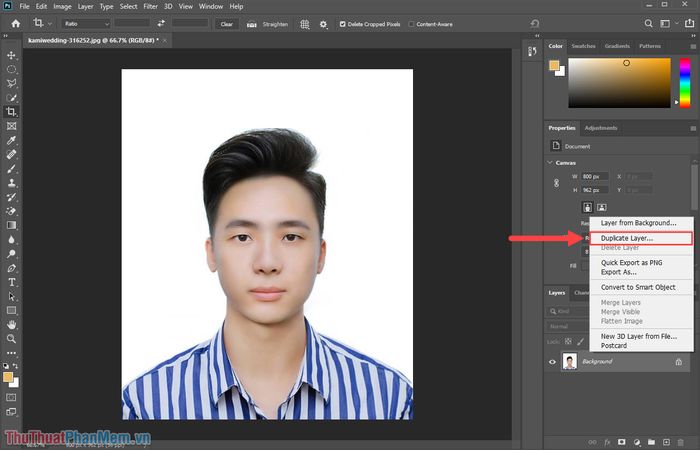The width and height of the screenshot is (700, 450).
Task: Expand the toolbox double-arrow
Action: 5,36
